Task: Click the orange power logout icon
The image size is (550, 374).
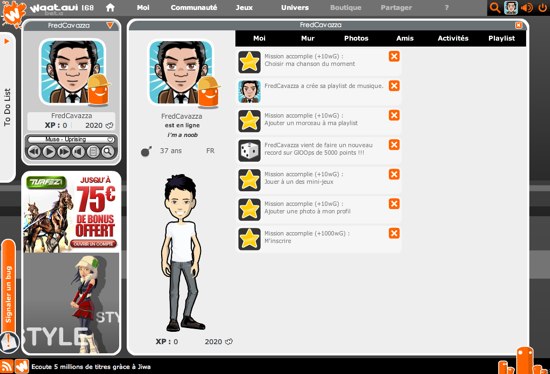Action: (542, 8)
